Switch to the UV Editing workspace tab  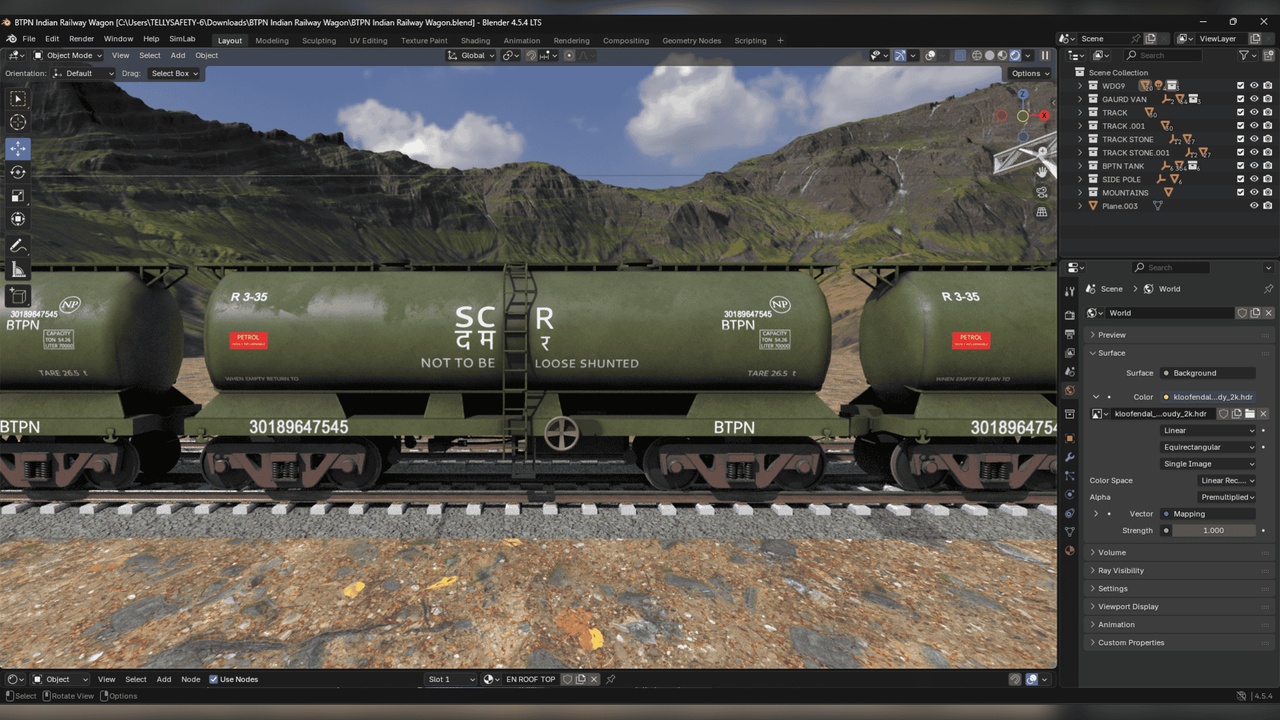coord(368,41)
